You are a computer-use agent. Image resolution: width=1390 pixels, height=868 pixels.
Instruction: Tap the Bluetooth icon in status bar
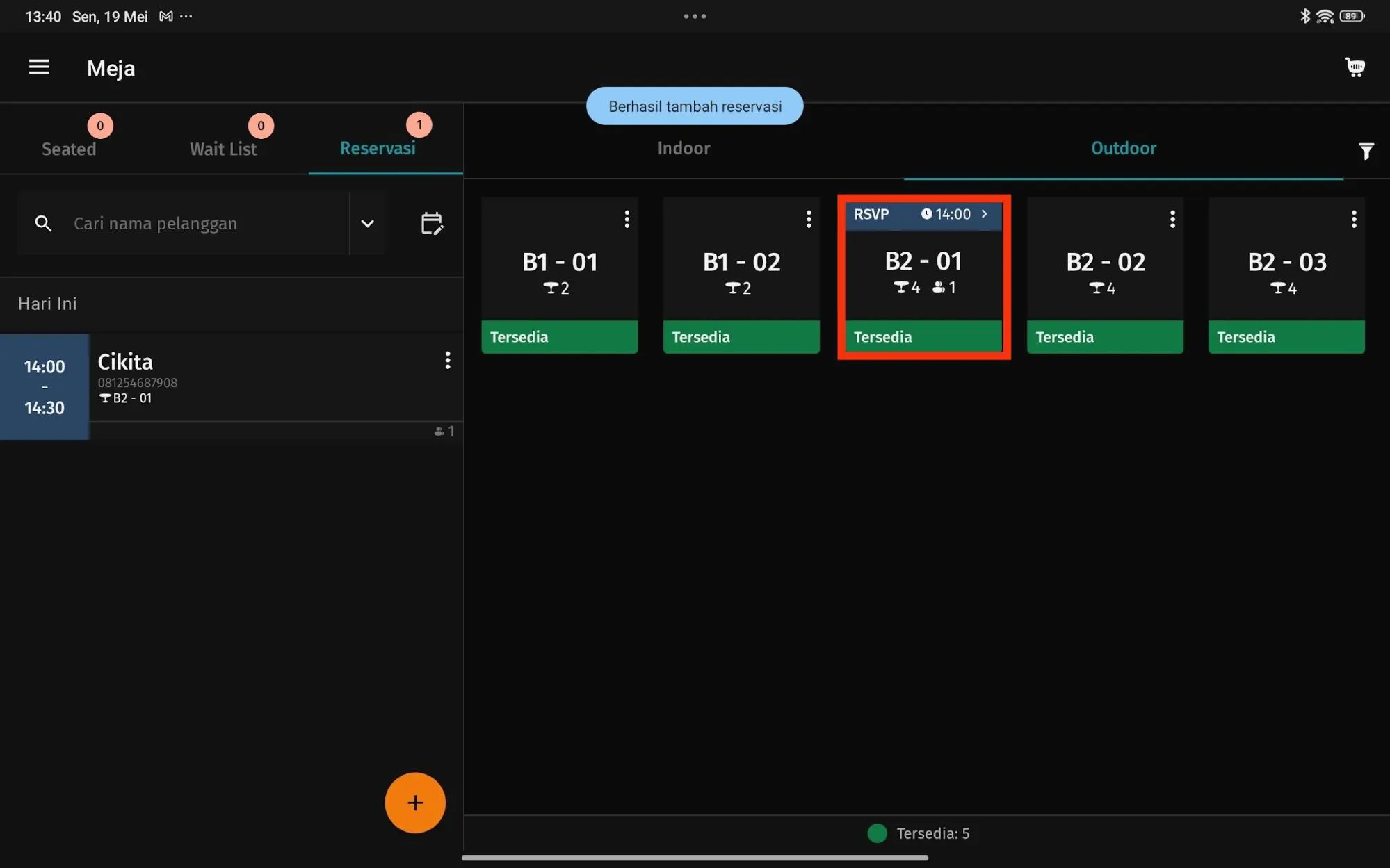1305,16
